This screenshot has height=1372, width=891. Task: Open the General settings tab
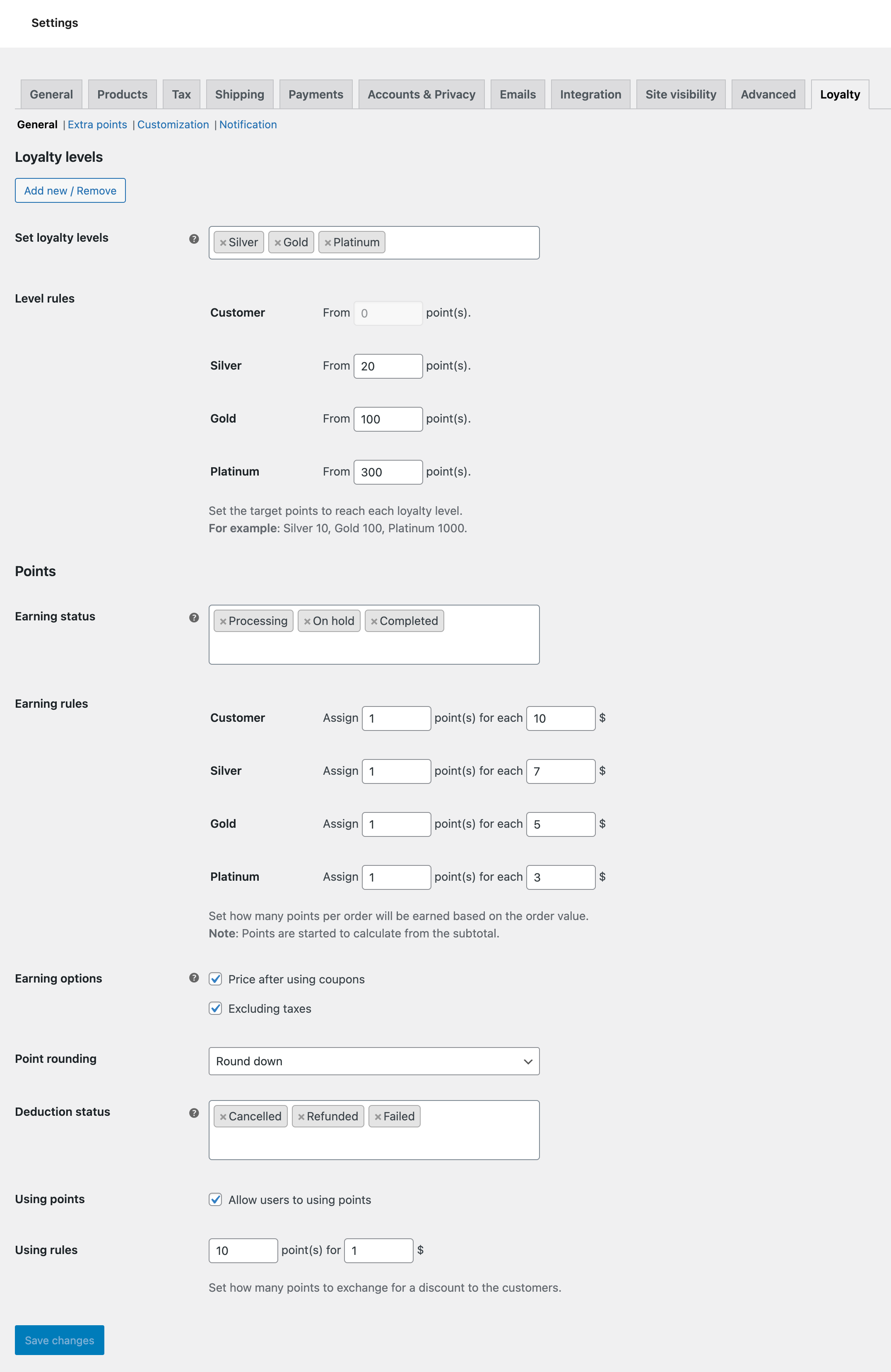51,93
